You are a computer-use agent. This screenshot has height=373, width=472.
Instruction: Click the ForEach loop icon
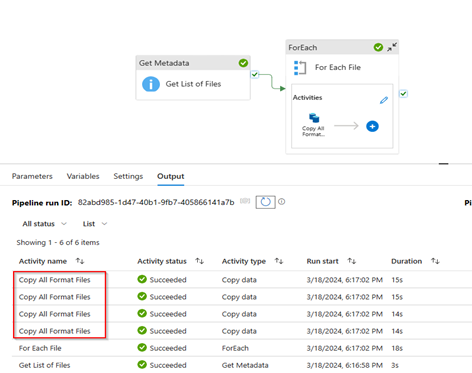point(300,67)
